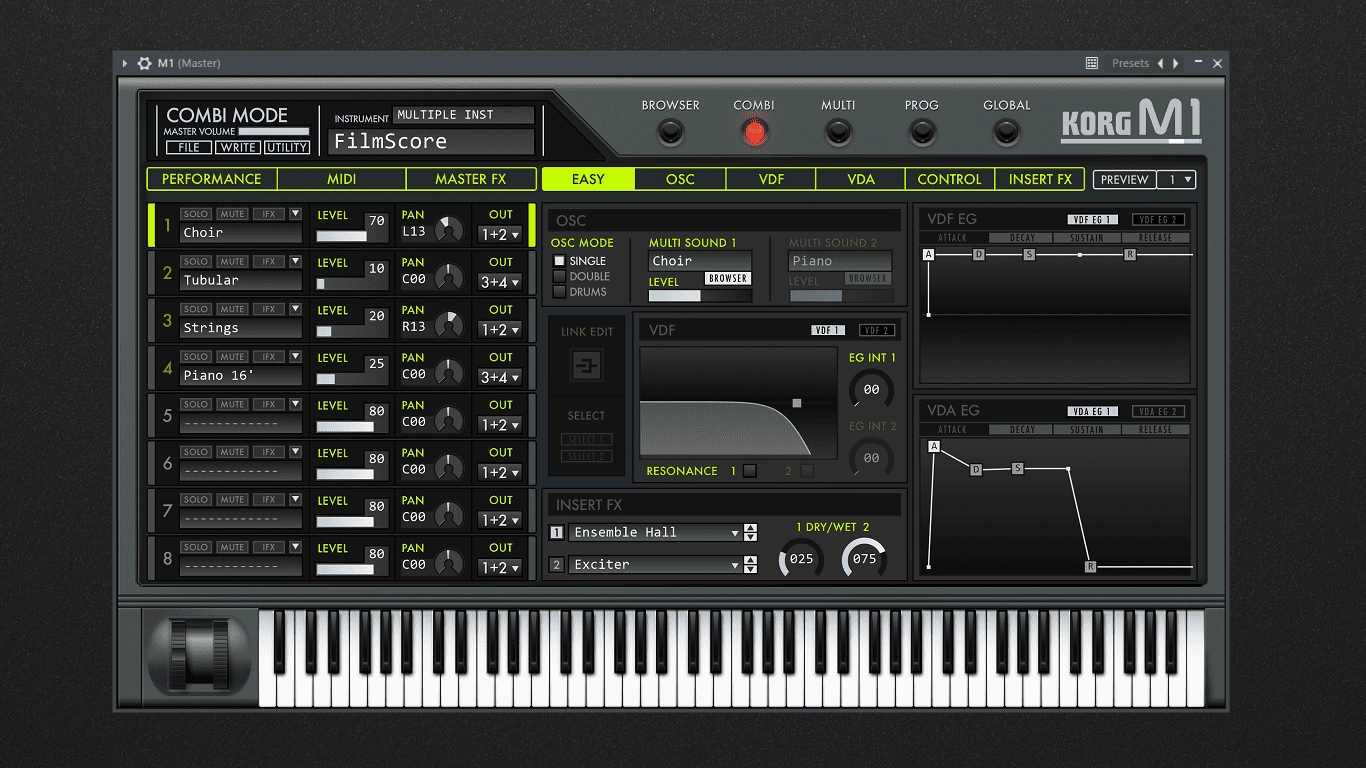Click the insert FX 2 dry/wet knob 075
This screenshot has width=1366, height=768.
864,558
